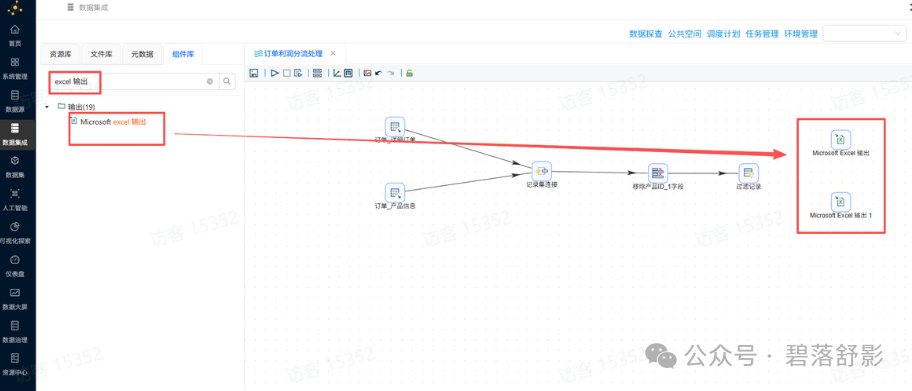Open the environment dropdown at top right
Screen dimensions: 912x391
863,34
